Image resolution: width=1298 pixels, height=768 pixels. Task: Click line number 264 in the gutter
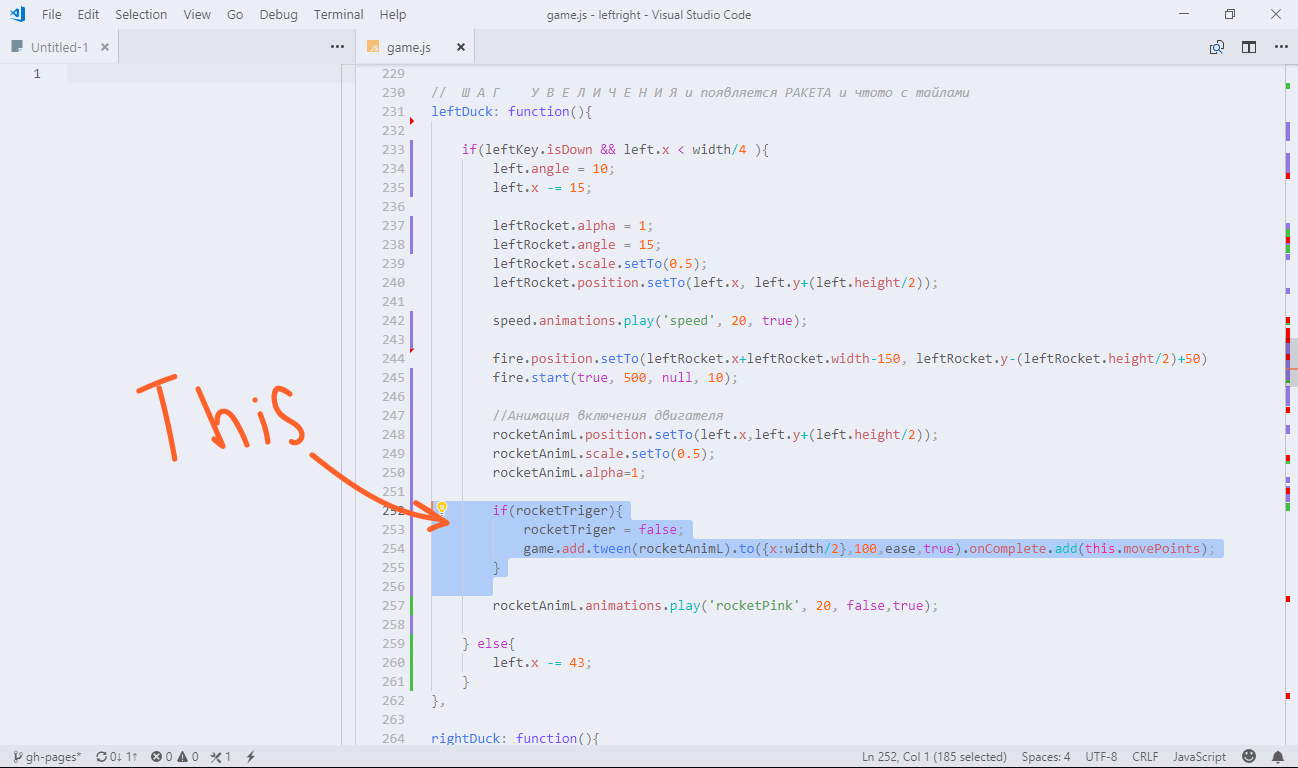click(393, 739)
